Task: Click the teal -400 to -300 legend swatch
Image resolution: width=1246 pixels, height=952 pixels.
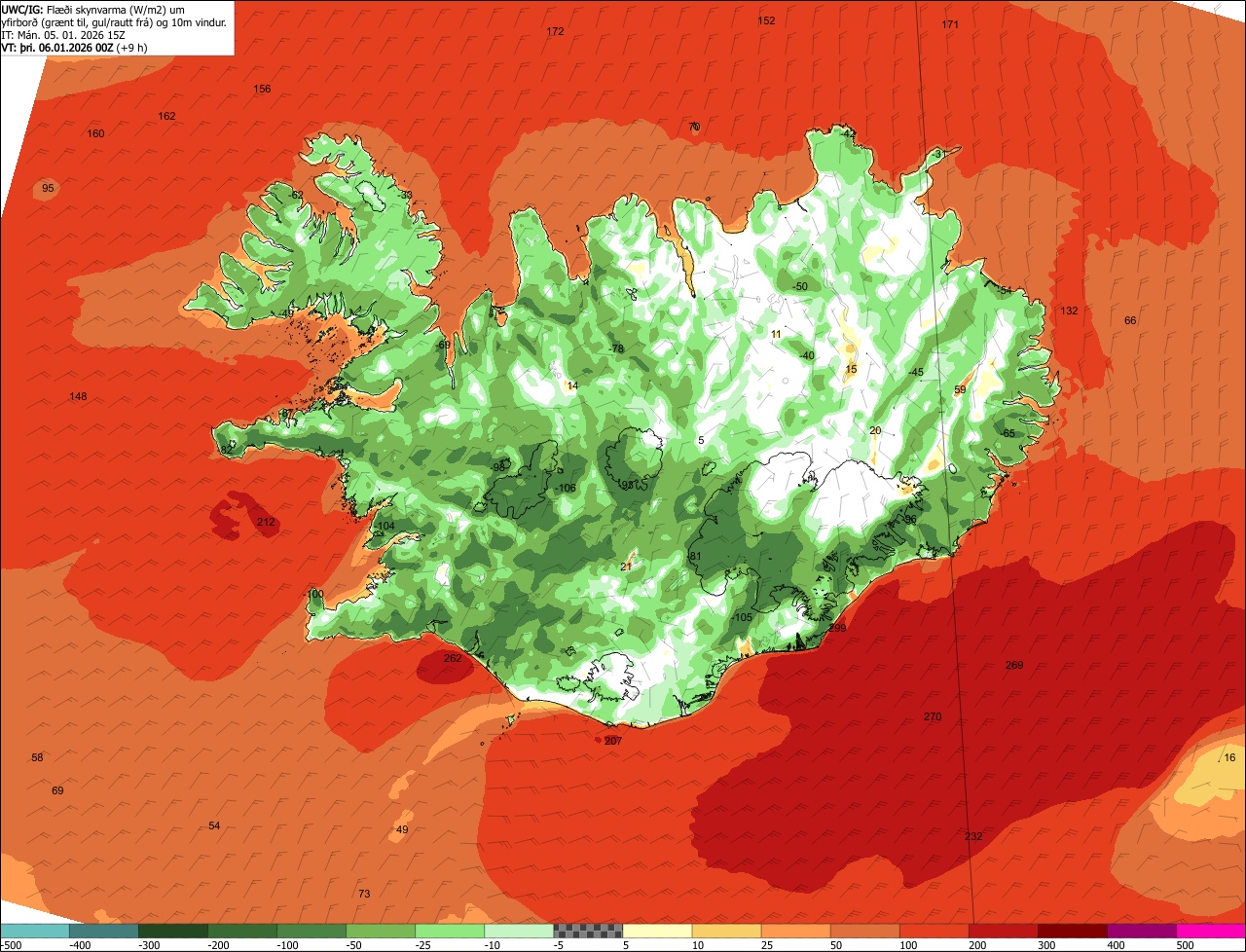Action: click(x=104, y=931)
